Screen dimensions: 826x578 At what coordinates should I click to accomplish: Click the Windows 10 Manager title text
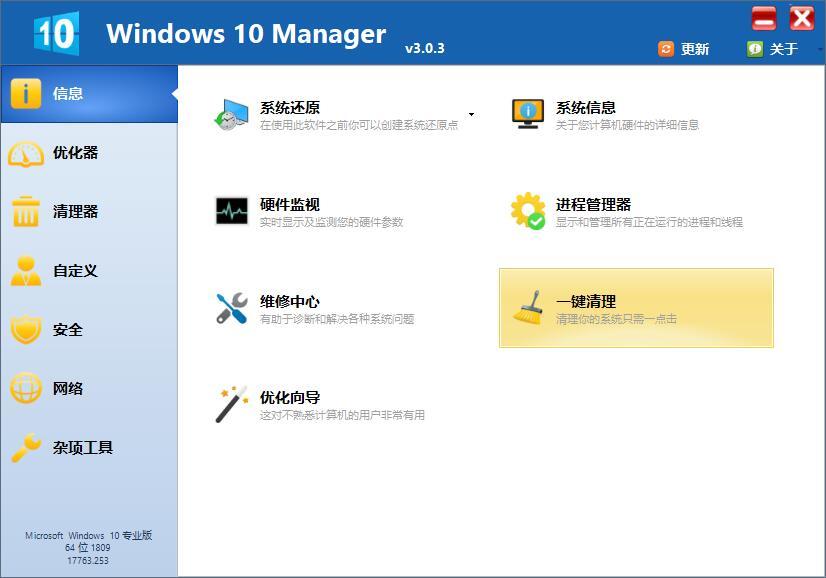(x=246, y=34)
